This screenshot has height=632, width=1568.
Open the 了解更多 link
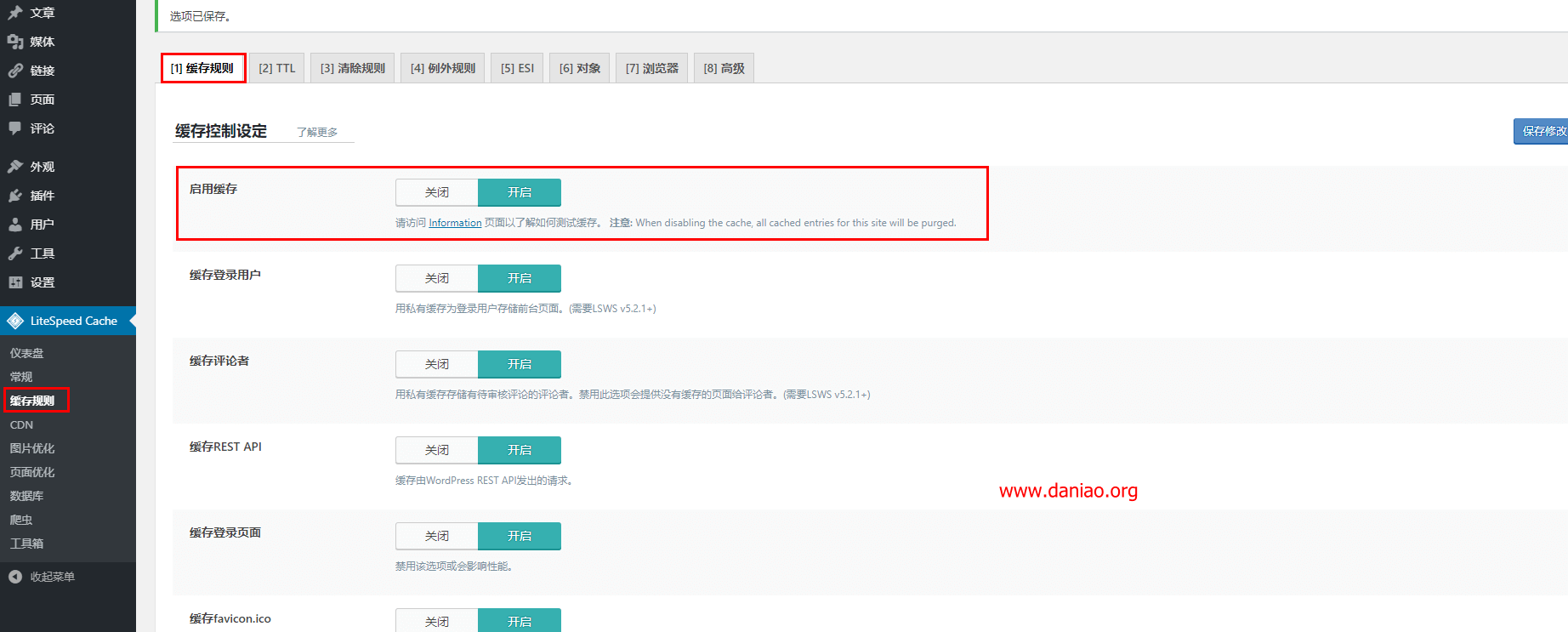coord(317,132)
